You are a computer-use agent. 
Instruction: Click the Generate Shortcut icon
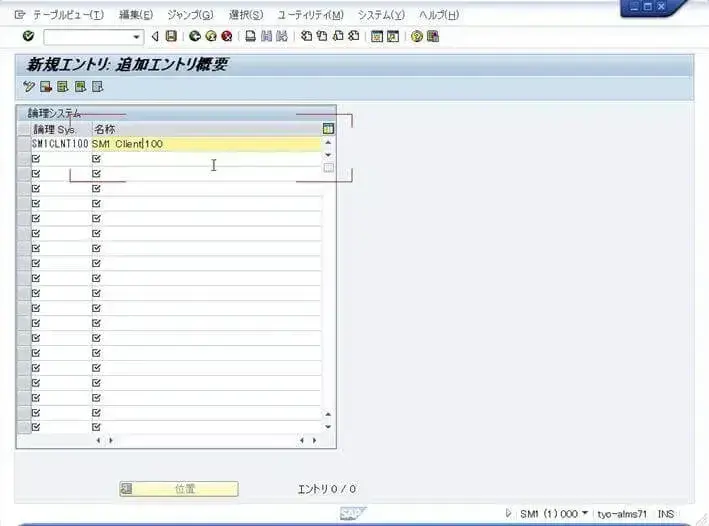[393, 36]
